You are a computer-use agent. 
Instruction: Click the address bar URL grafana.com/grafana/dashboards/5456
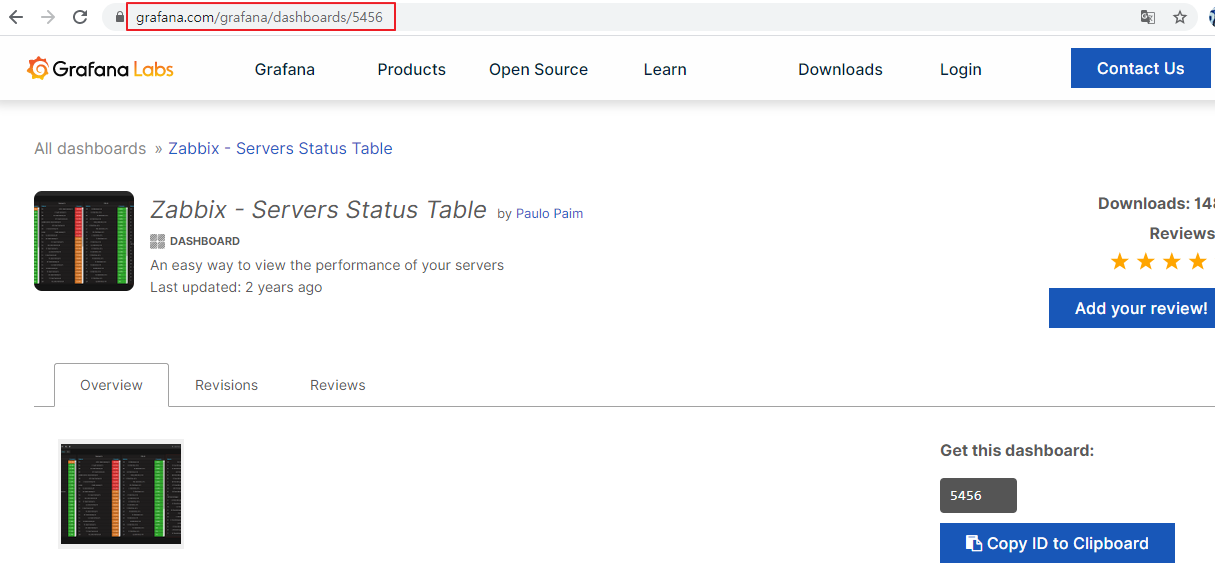260,17
